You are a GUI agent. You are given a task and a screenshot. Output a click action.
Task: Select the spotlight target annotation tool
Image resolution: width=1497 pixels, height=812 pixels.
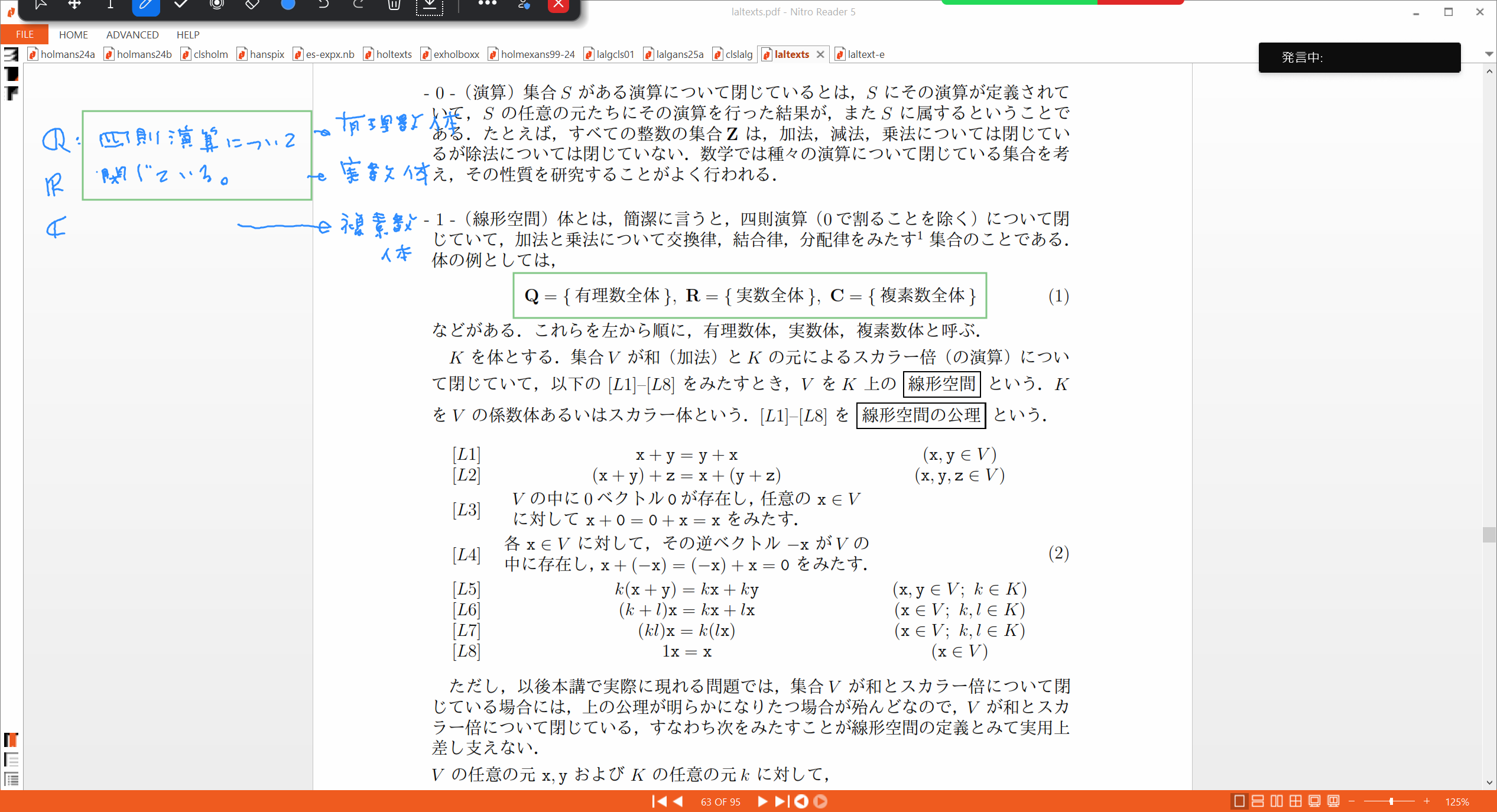(217, 5)
